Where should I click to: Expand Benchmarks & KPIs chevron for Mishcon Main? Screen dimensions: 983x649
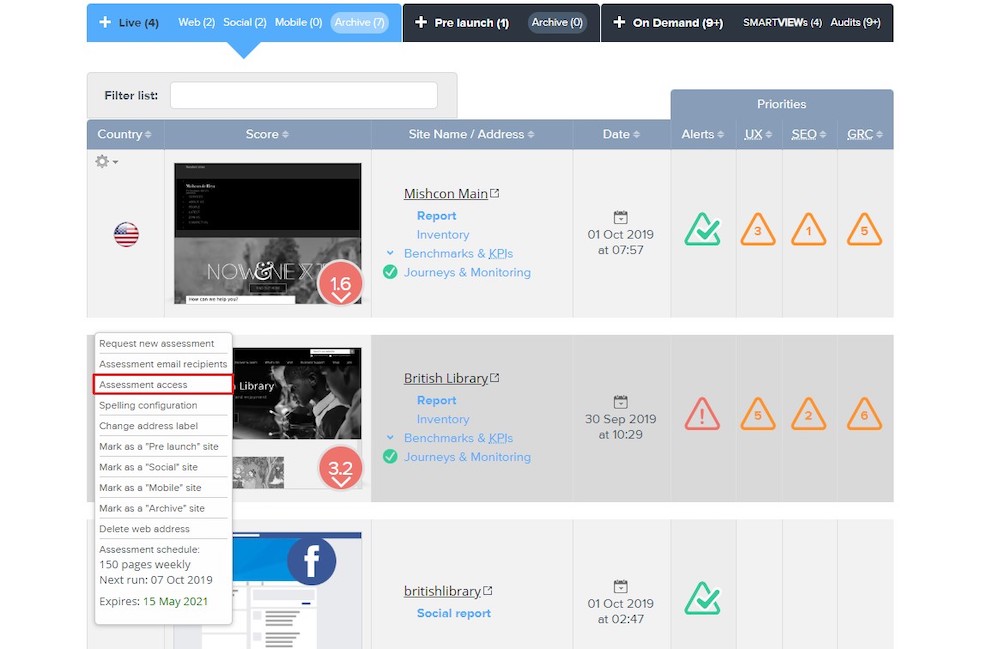[x=390, y=253]
